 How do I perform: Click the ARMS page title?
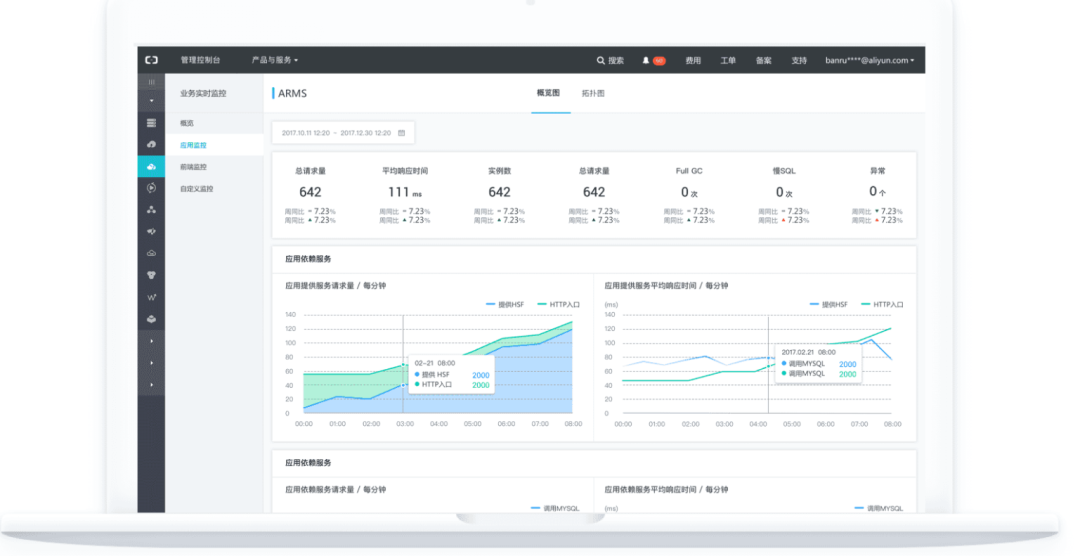point(293,94)
